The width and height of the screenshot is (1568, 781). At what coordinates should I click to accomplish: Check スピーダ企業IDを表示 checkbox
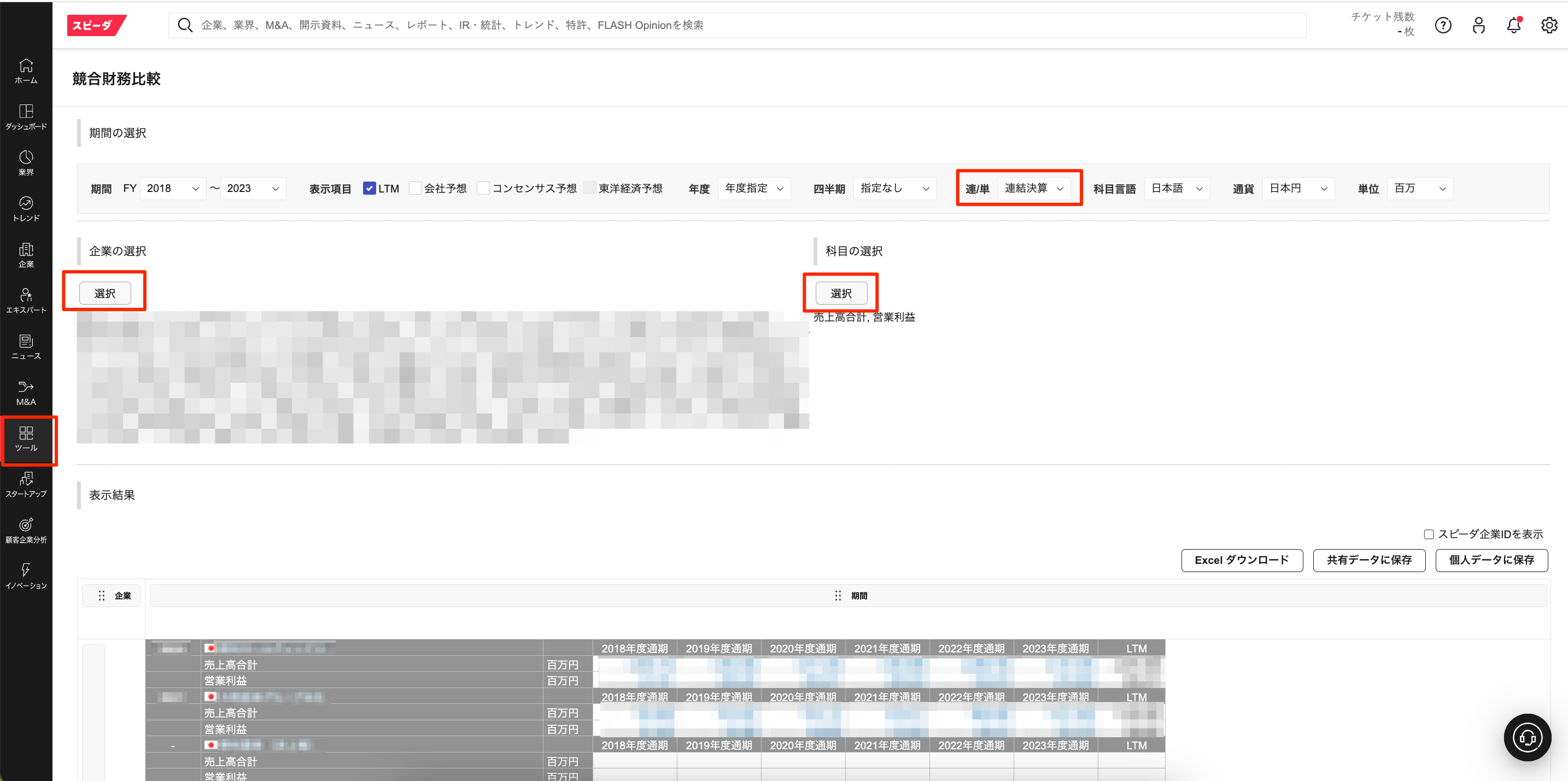coord(1429,534)
